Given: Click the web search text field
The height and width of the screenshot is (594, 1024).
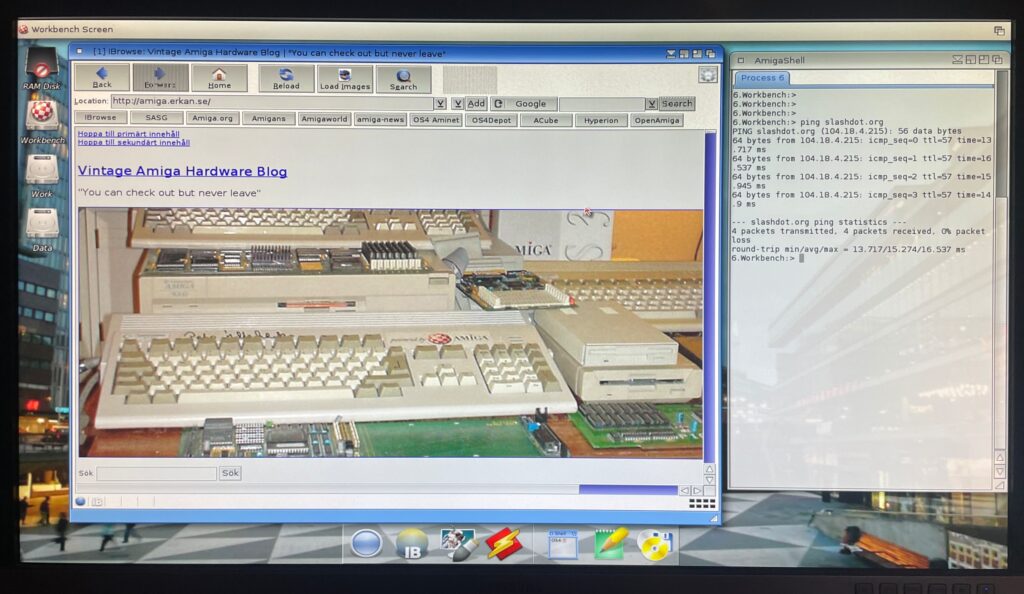Looking at the screenshot, I should [x=601, y=104].
